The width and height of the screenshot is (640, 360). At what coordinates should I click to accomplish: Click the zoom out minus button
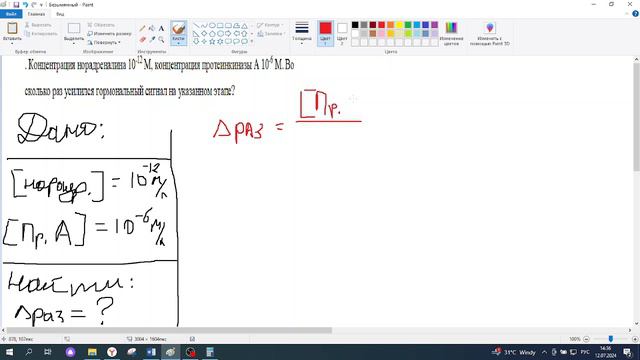coord(587,339)
